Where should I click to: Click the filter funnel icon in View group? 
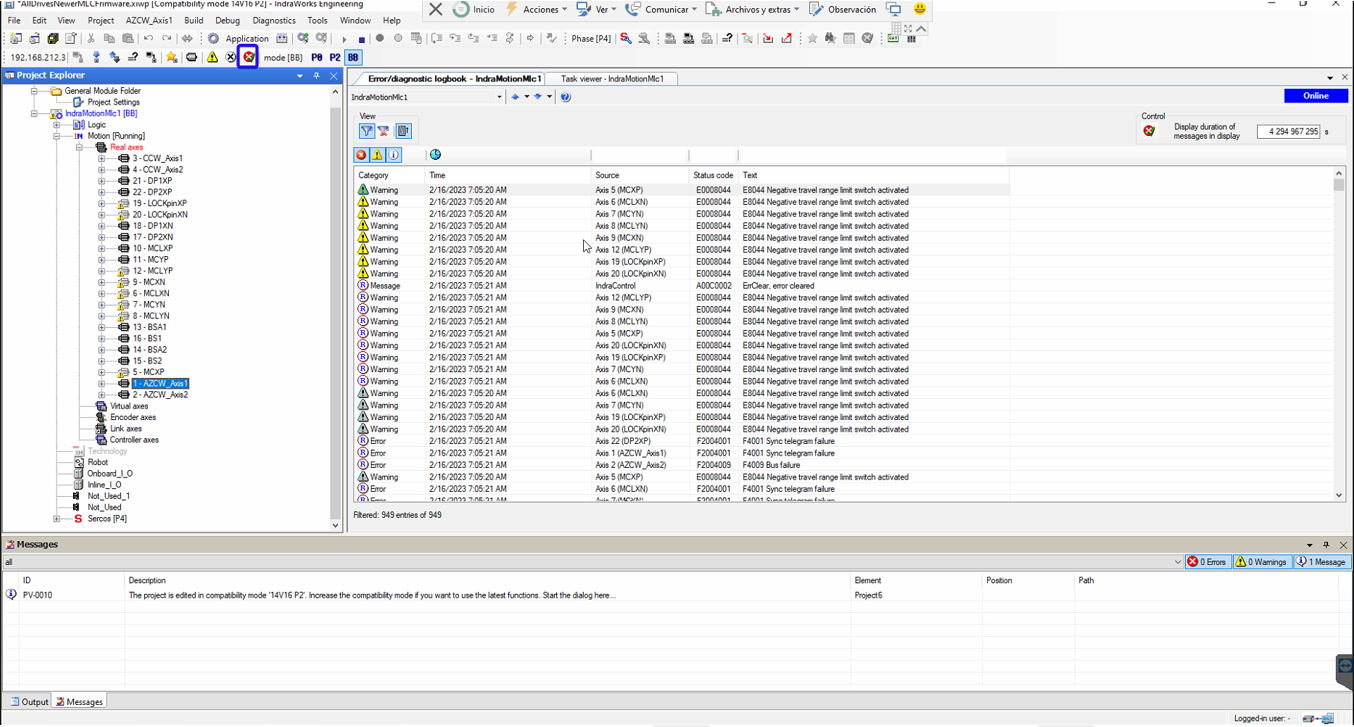pos(367,131)
